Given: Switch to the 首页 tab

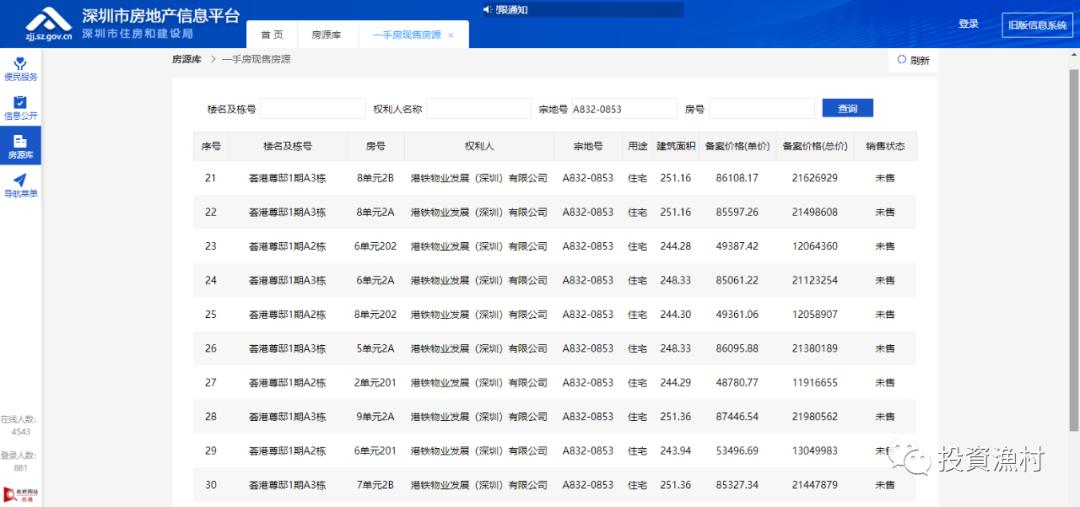Looking at the screenshot, I should click(x=271, y=34).
